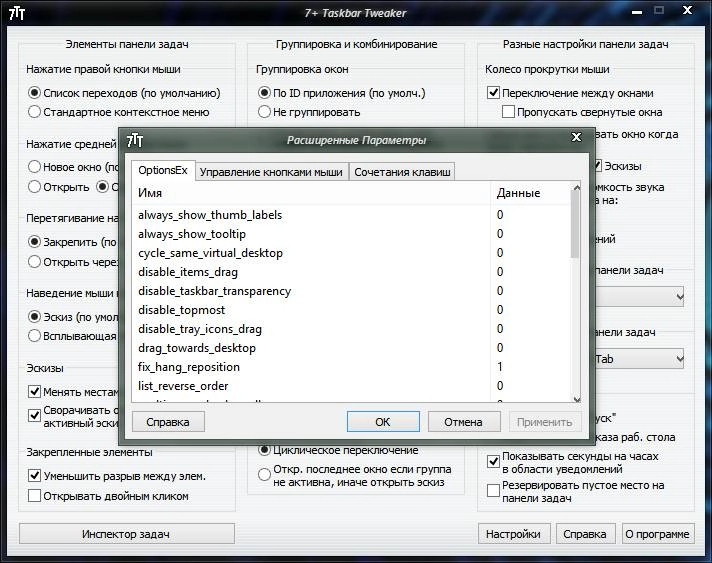Select Список переходов (по умолчанию) radio

[35, 93]
